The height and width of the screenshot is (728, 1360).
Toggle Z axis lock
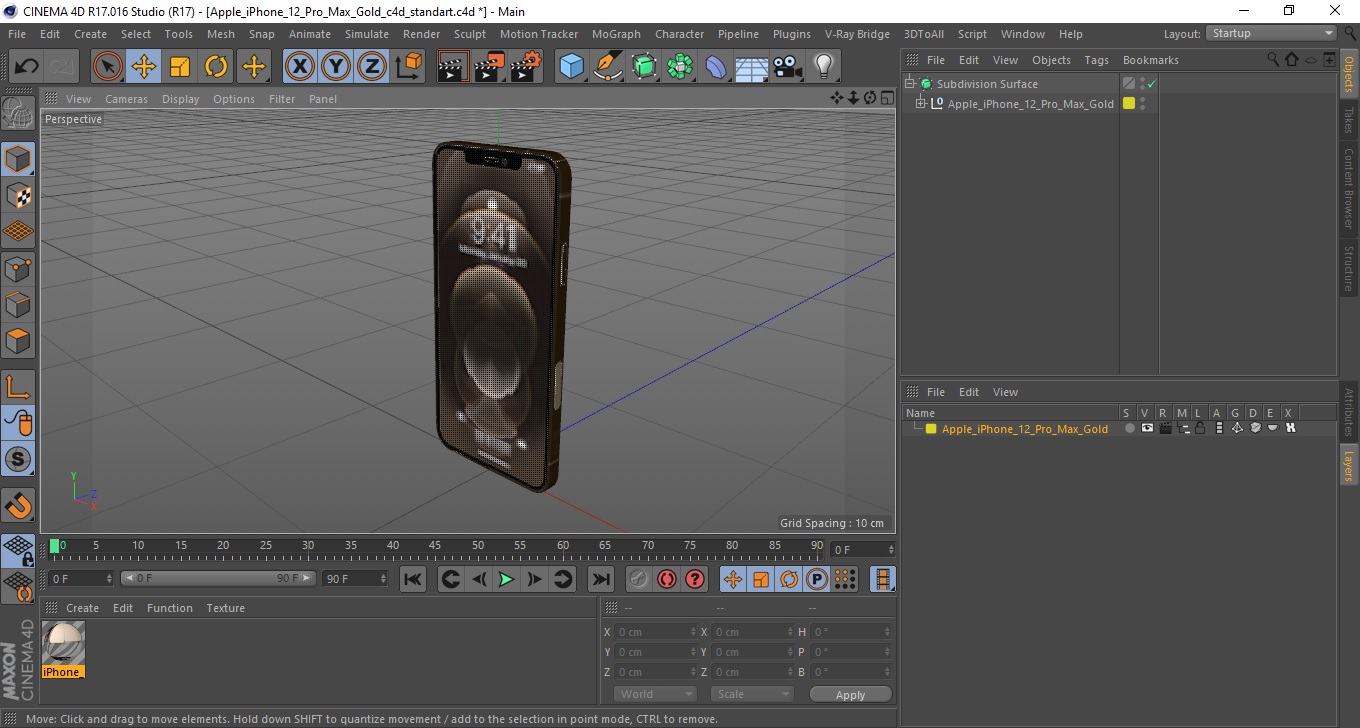(x=371, y=67)
